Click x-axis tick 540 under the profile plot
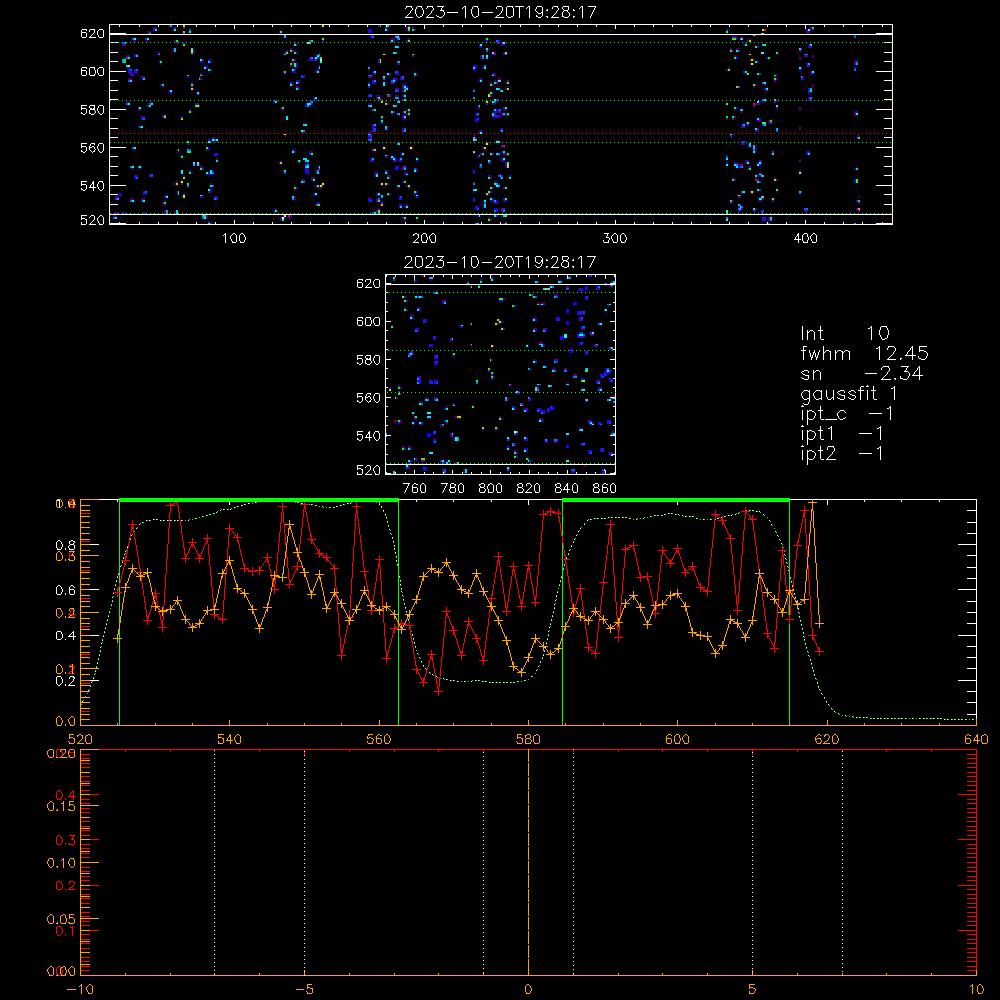The image size is (1000, 1000). (230, 739)
